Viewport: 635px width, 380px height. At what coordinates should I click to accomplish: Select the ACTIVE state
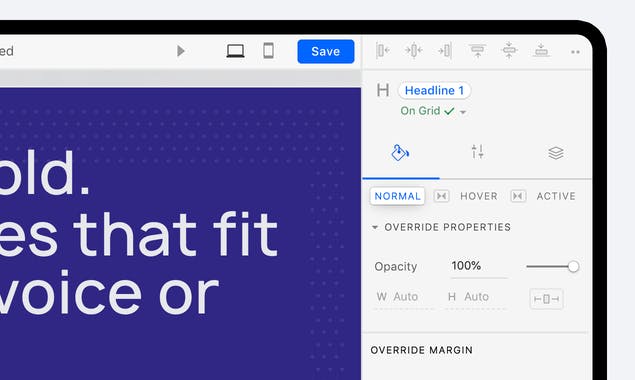[556, 196]
